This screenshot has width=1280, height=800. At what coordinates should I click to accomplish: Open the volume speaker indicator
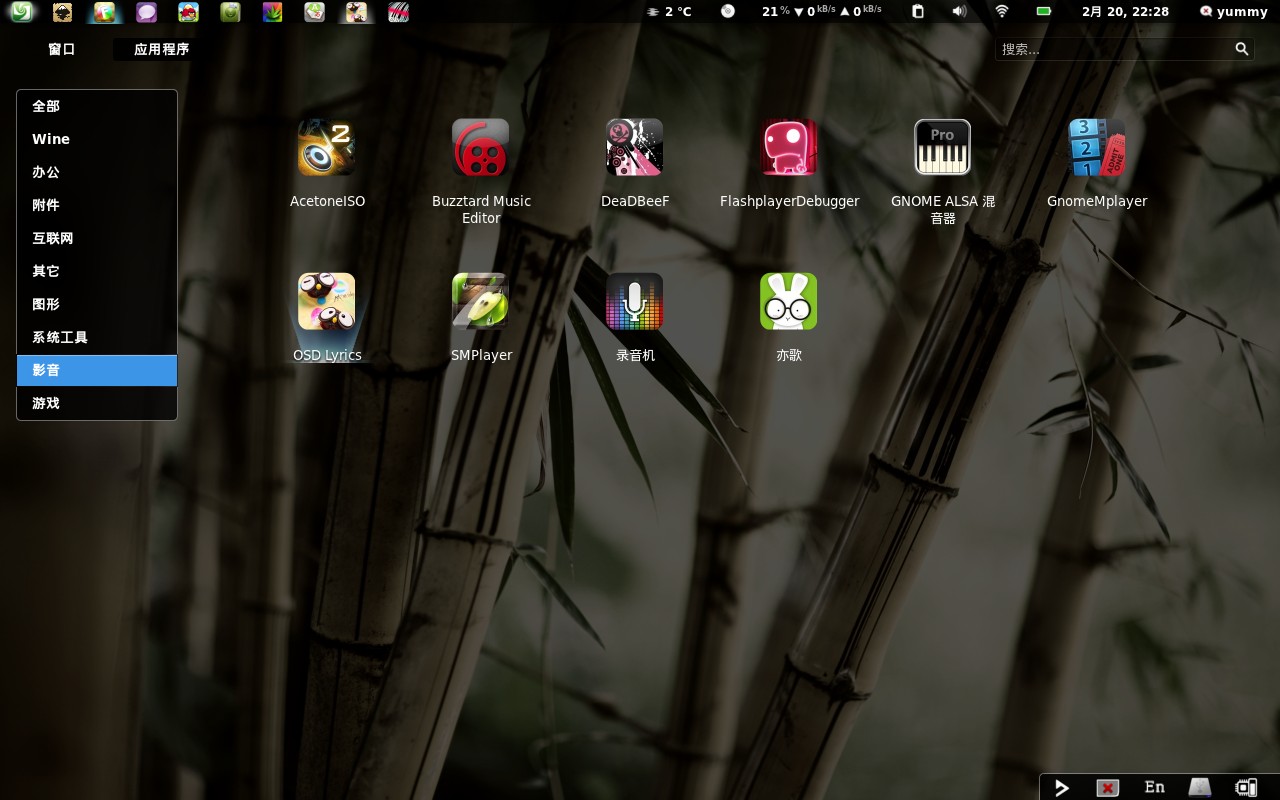click(959, 12)
